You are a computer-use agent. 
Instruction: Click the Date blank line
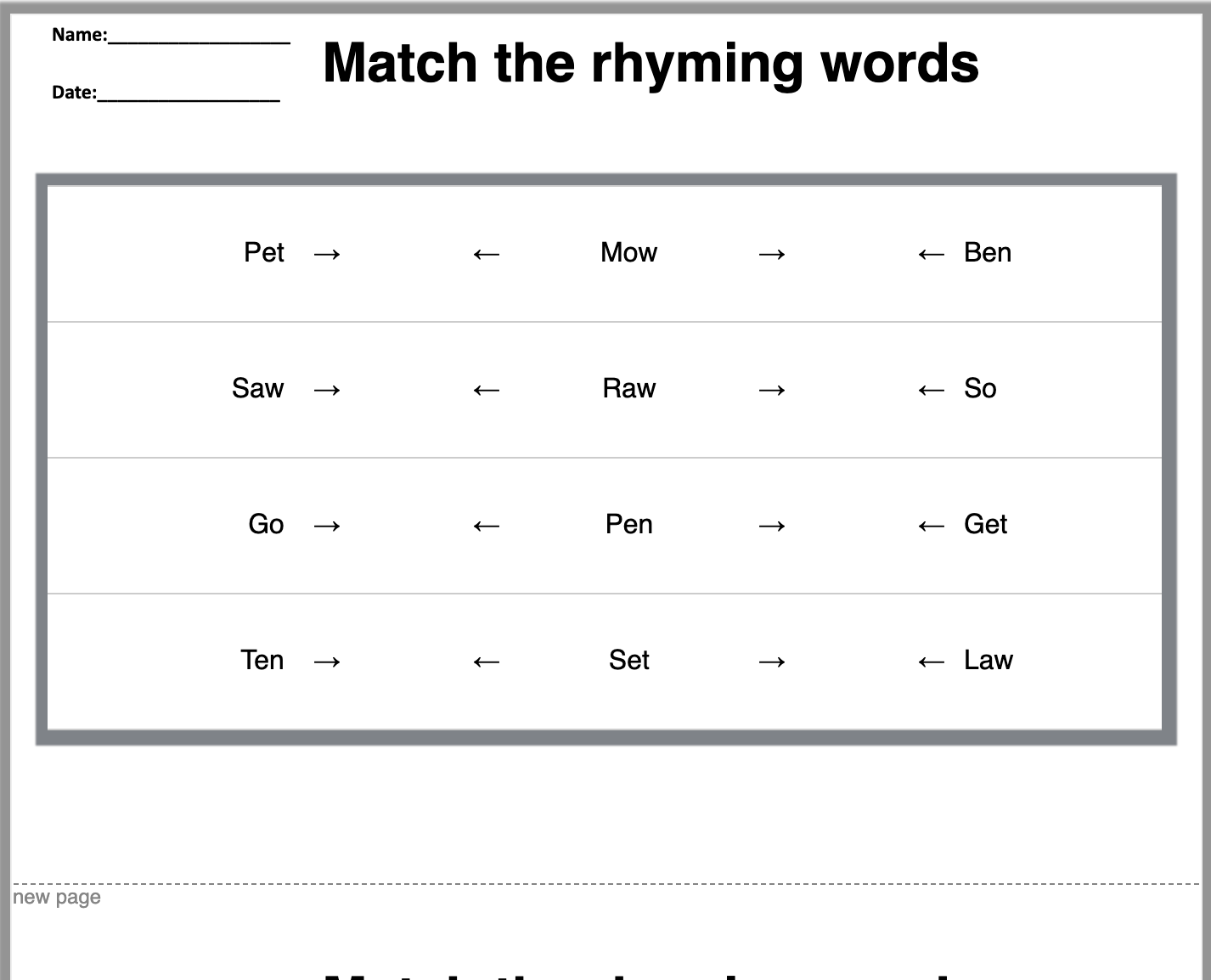[x=189, y=96]
